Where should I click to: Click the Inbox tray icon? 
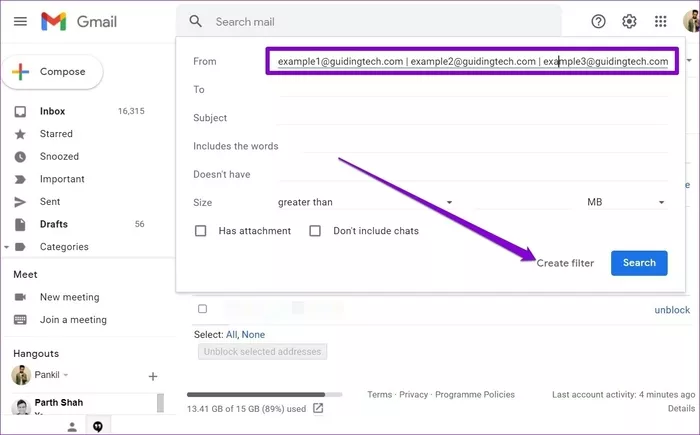(x=20, y=111)
